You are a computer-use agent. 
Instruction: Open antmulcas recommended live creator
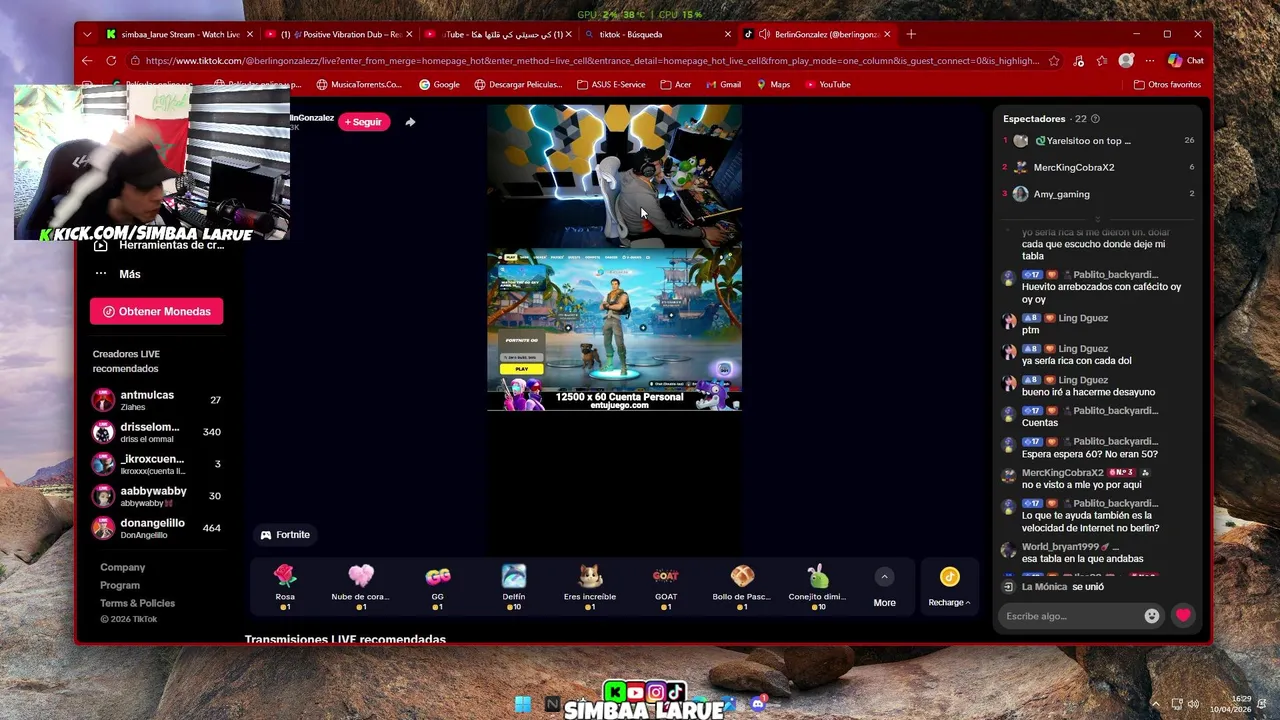tap(157, 400)
